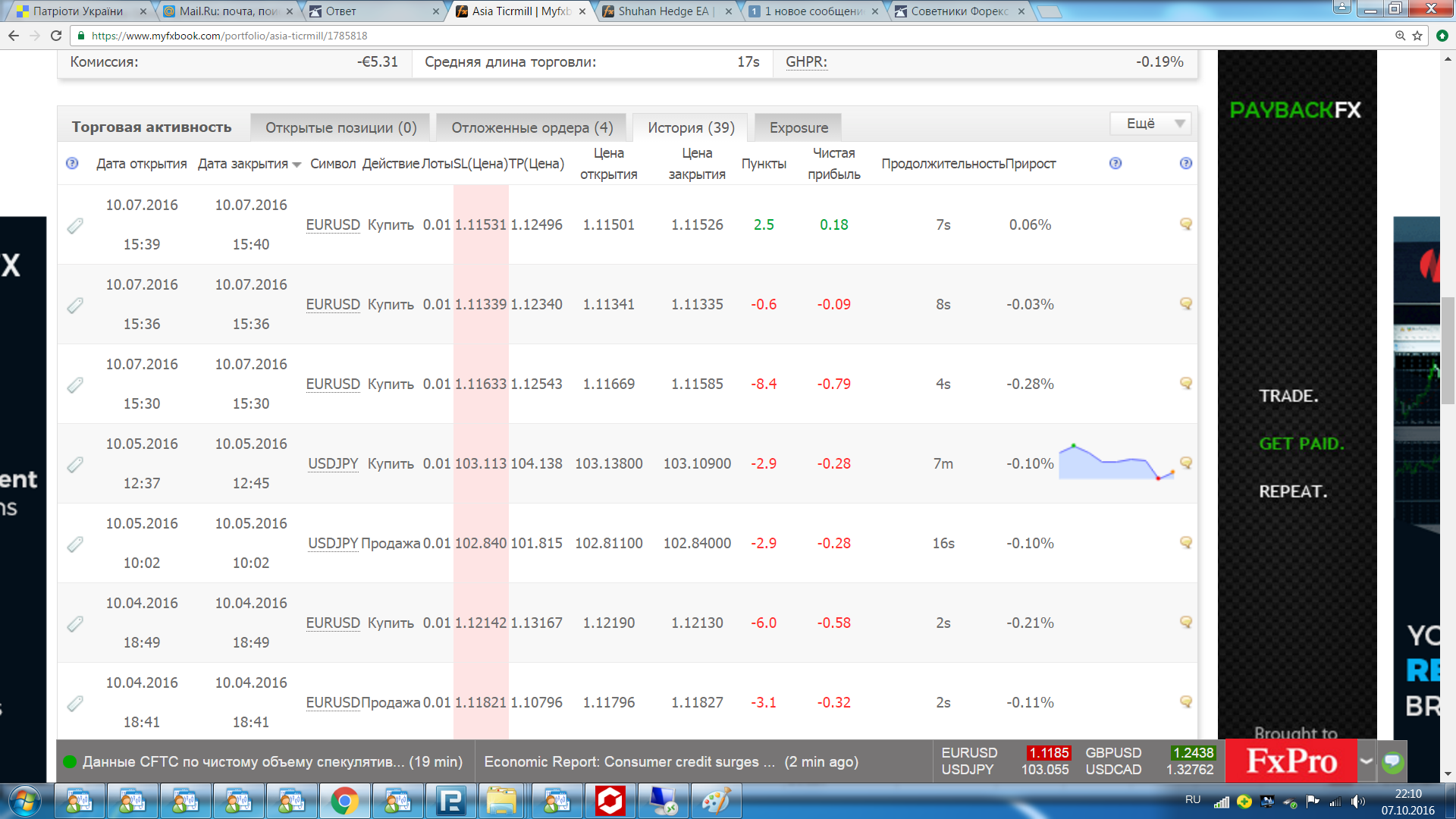Collapse the bottom news bar with chevron
Image resolution: width=1456 pixels, height=819 pixels.
(1367, 761)
